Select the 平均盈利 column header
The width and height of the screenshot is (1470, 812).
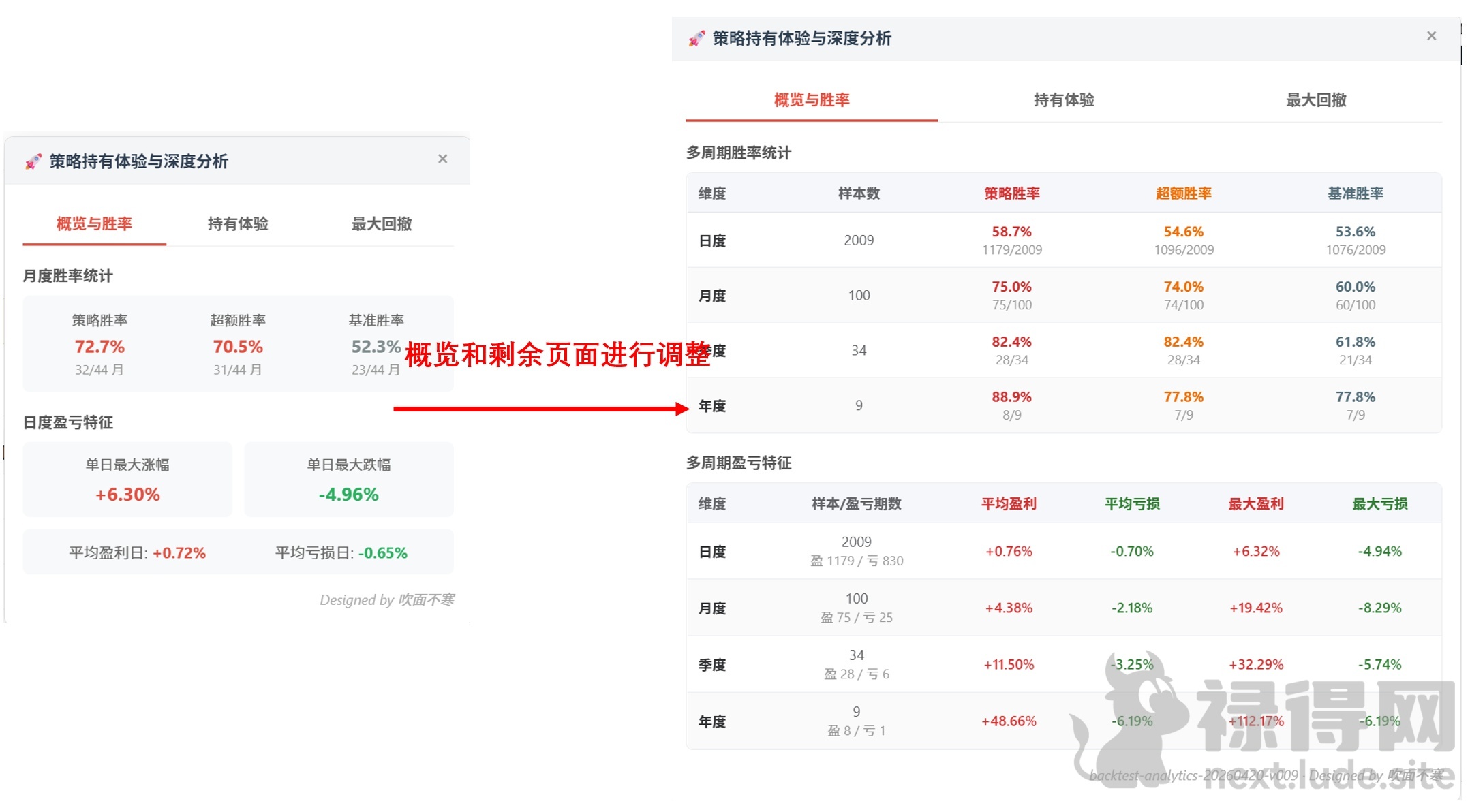1009,503
